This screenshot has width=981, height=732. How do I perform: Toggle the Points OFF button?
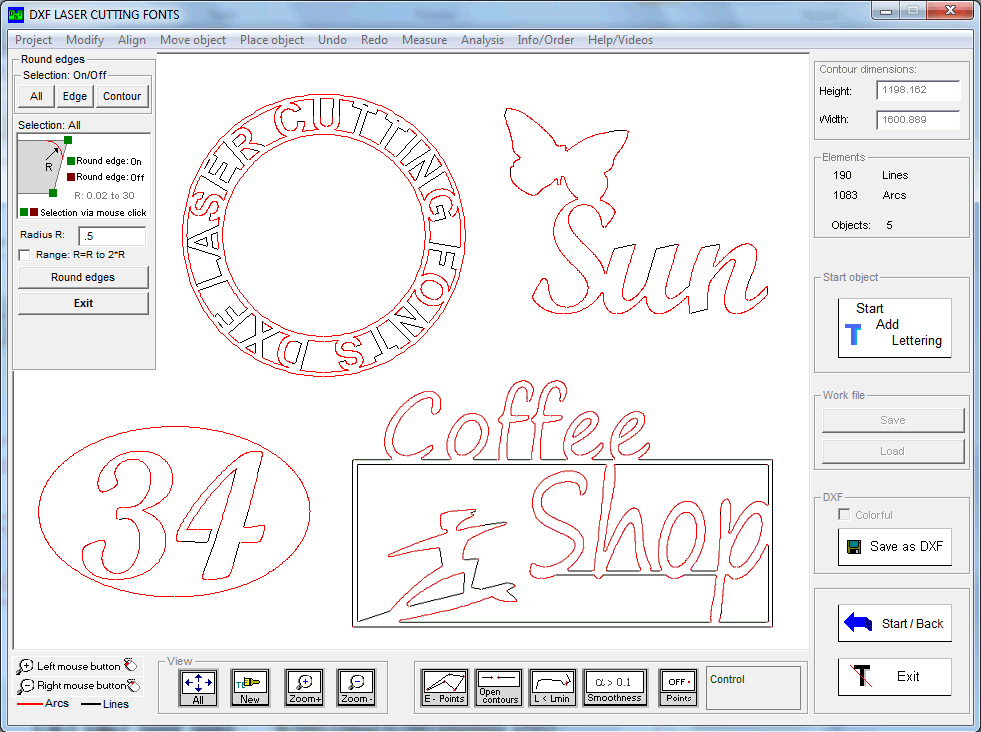[x=678, y=687]
